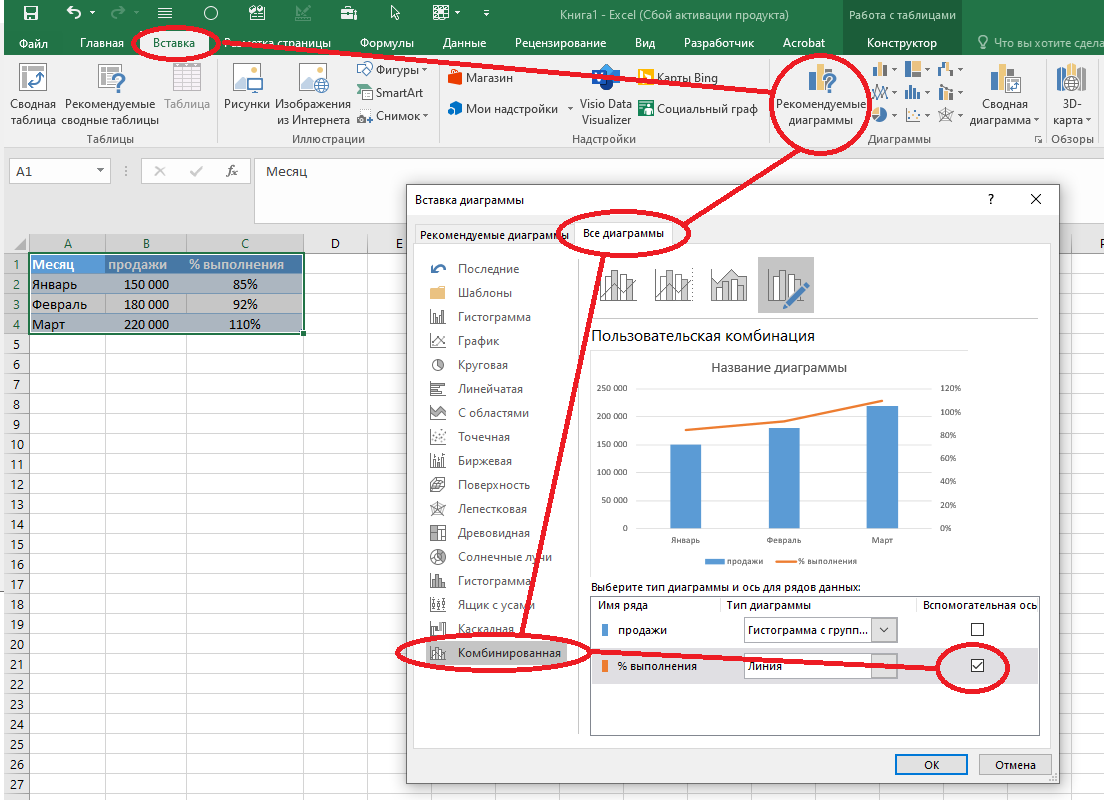Select cell with value 220 000
Image resolution: width=1104 pixels, height=800 pixels.
146,325
